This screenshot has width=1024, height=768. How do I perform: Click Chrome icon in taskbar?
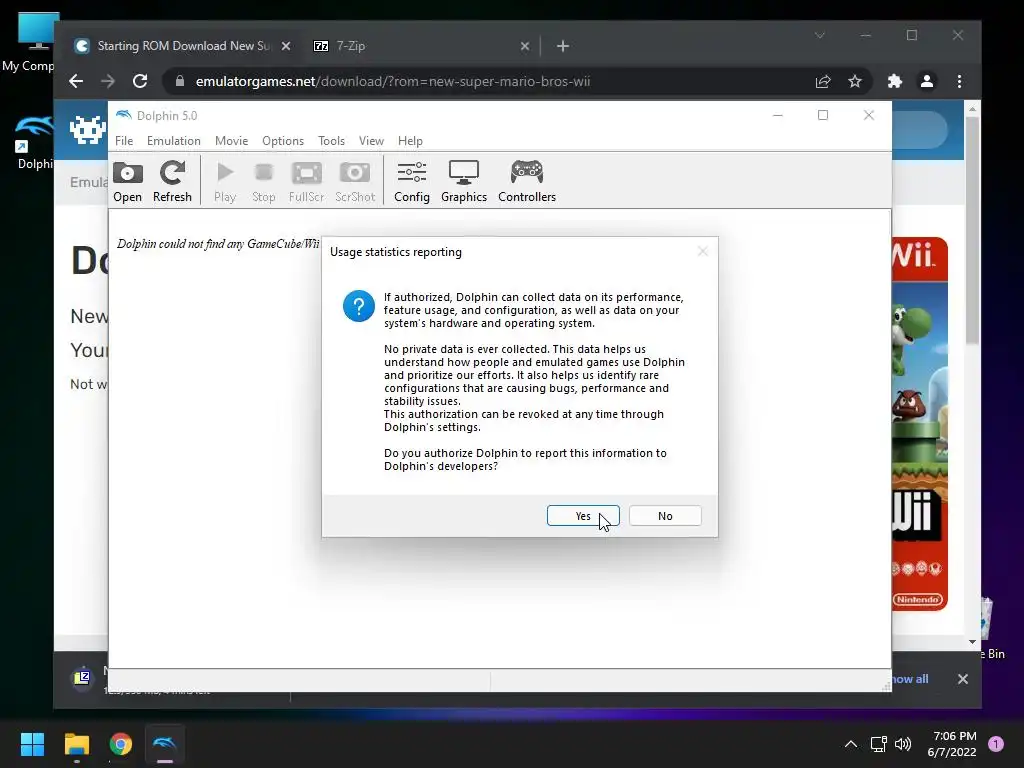point(121,744)
